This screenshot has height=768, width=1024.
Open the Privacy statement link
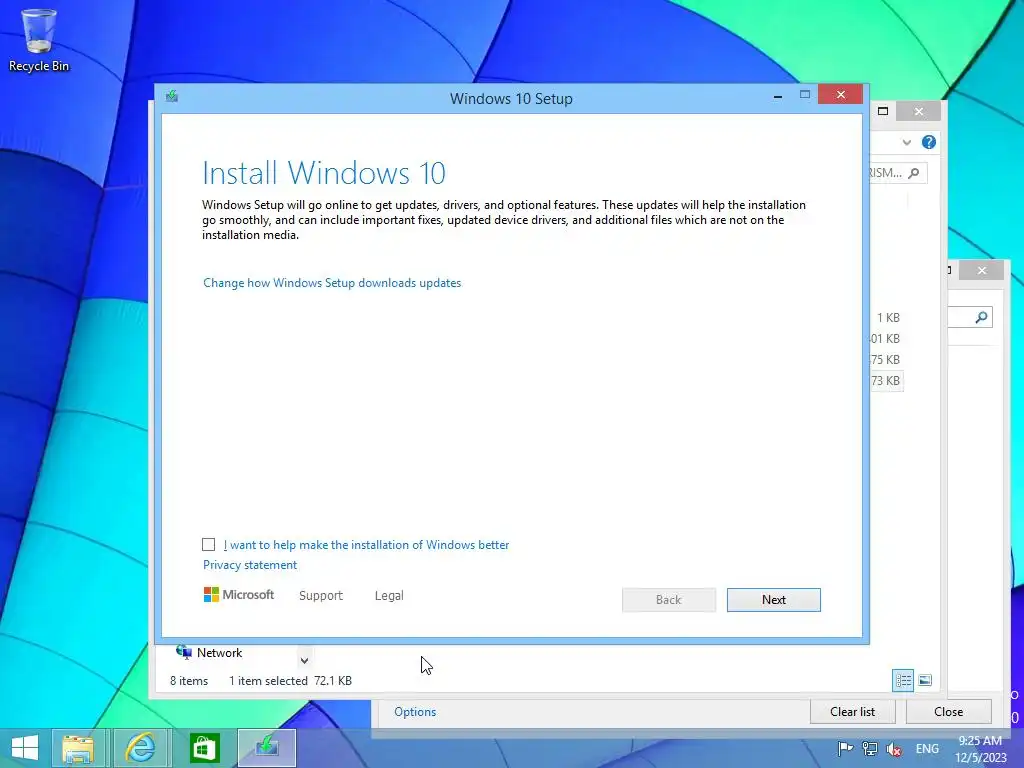click(249, 565)
